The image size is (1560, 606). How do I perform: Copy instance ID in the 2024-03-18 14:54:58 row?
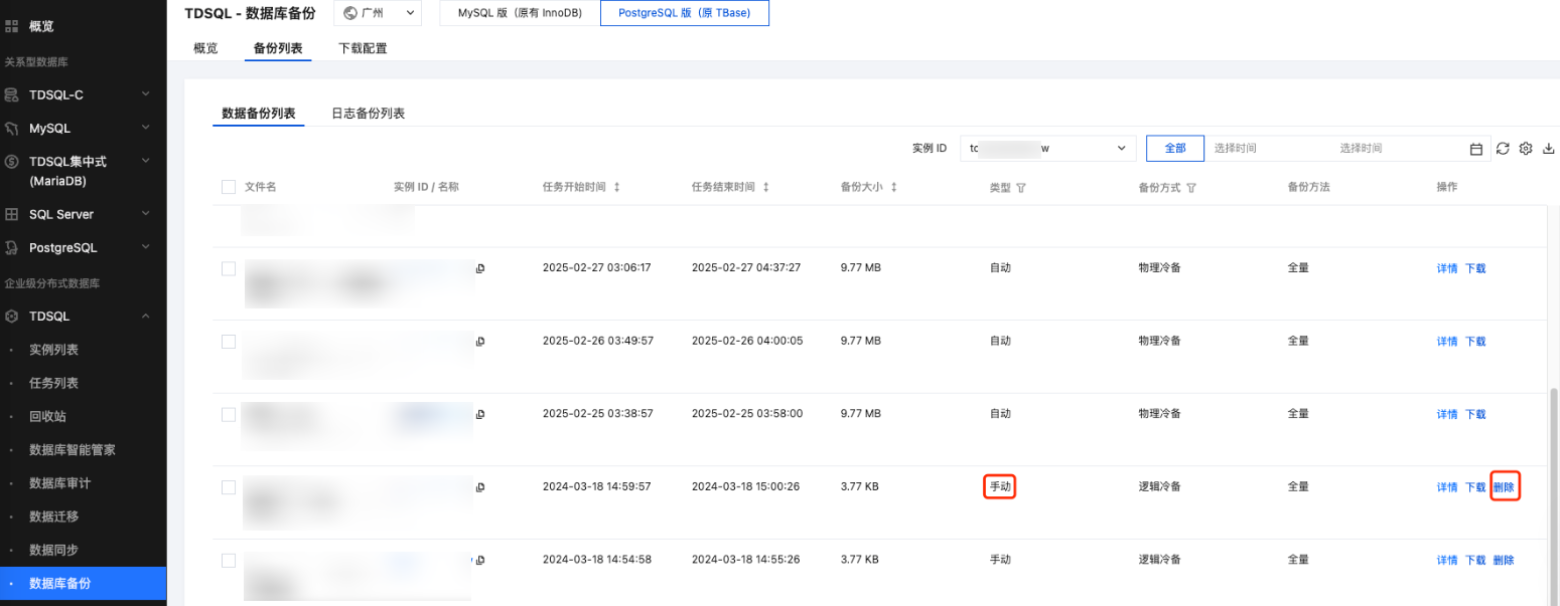point(481,560)
